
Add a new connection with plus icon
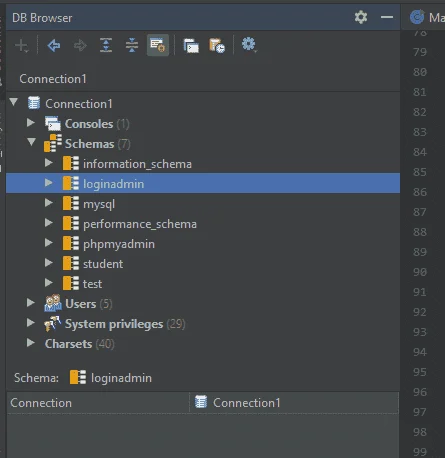click(x=22, y=45)
